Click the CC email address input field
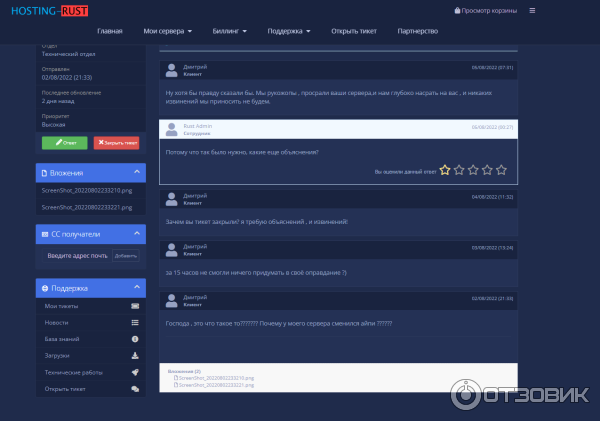Viewport: 600px width, 421px height. (78, 255)
